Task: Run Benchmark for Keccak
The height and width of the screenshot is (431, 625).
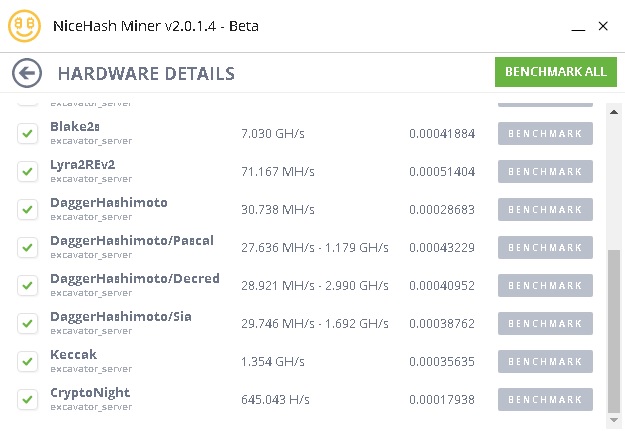Action: pos(545,361)
